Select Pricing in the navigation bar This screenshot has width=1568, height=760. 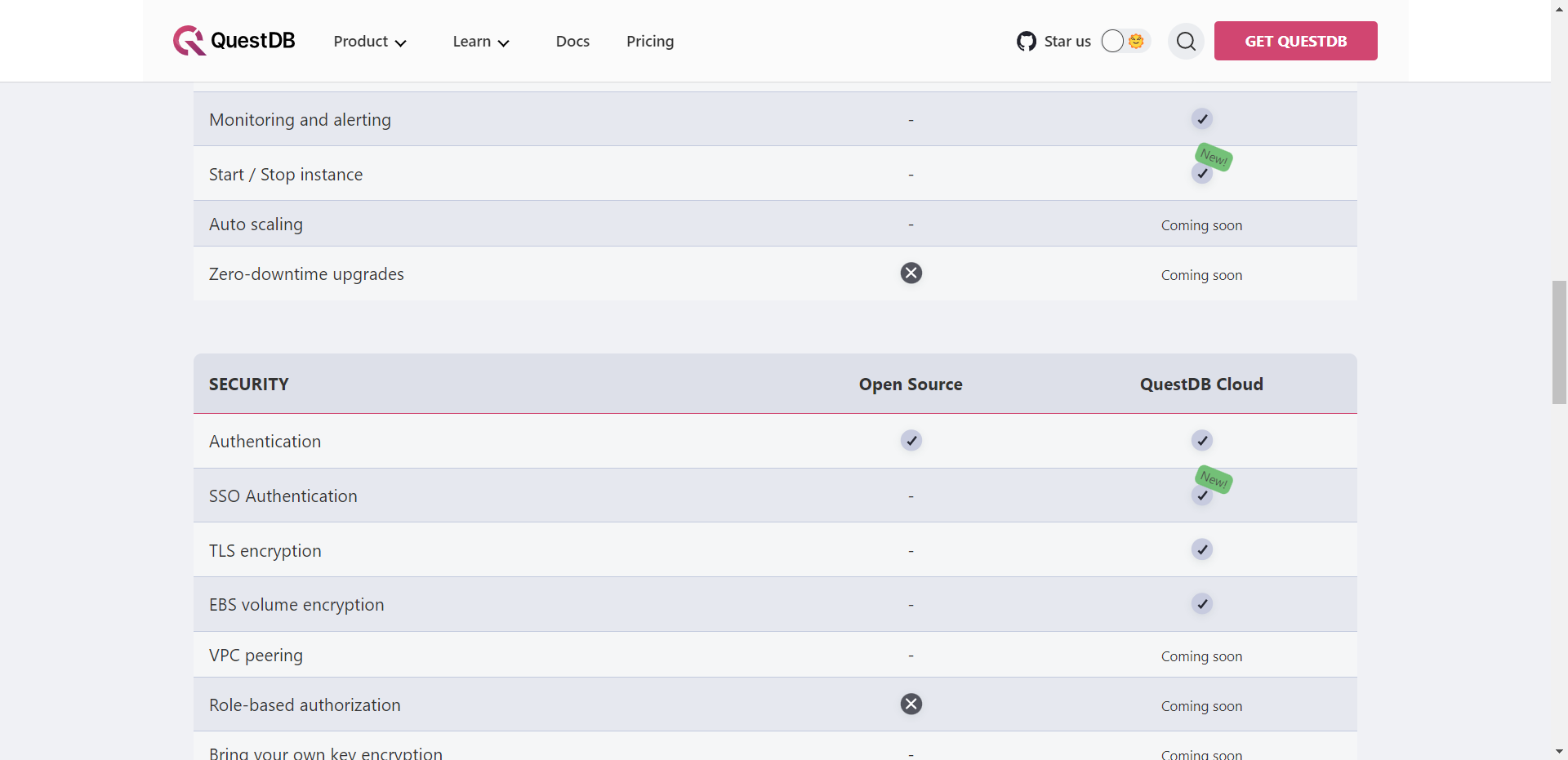(650, 41)
